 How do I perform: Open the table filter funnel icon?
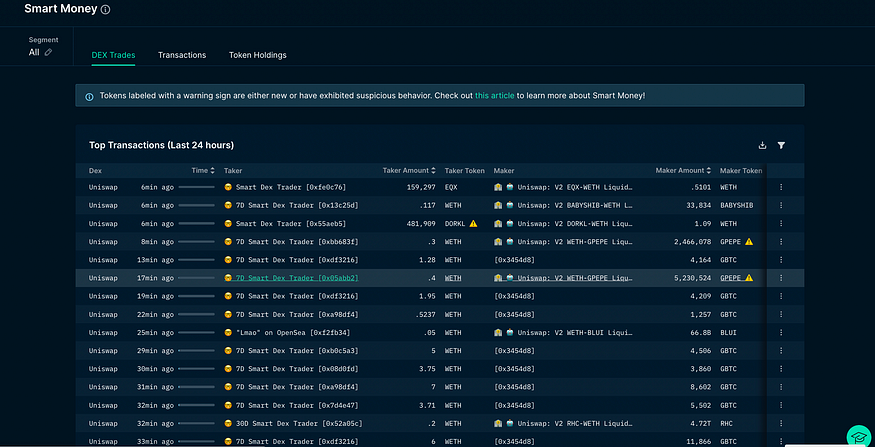point(781,145)
